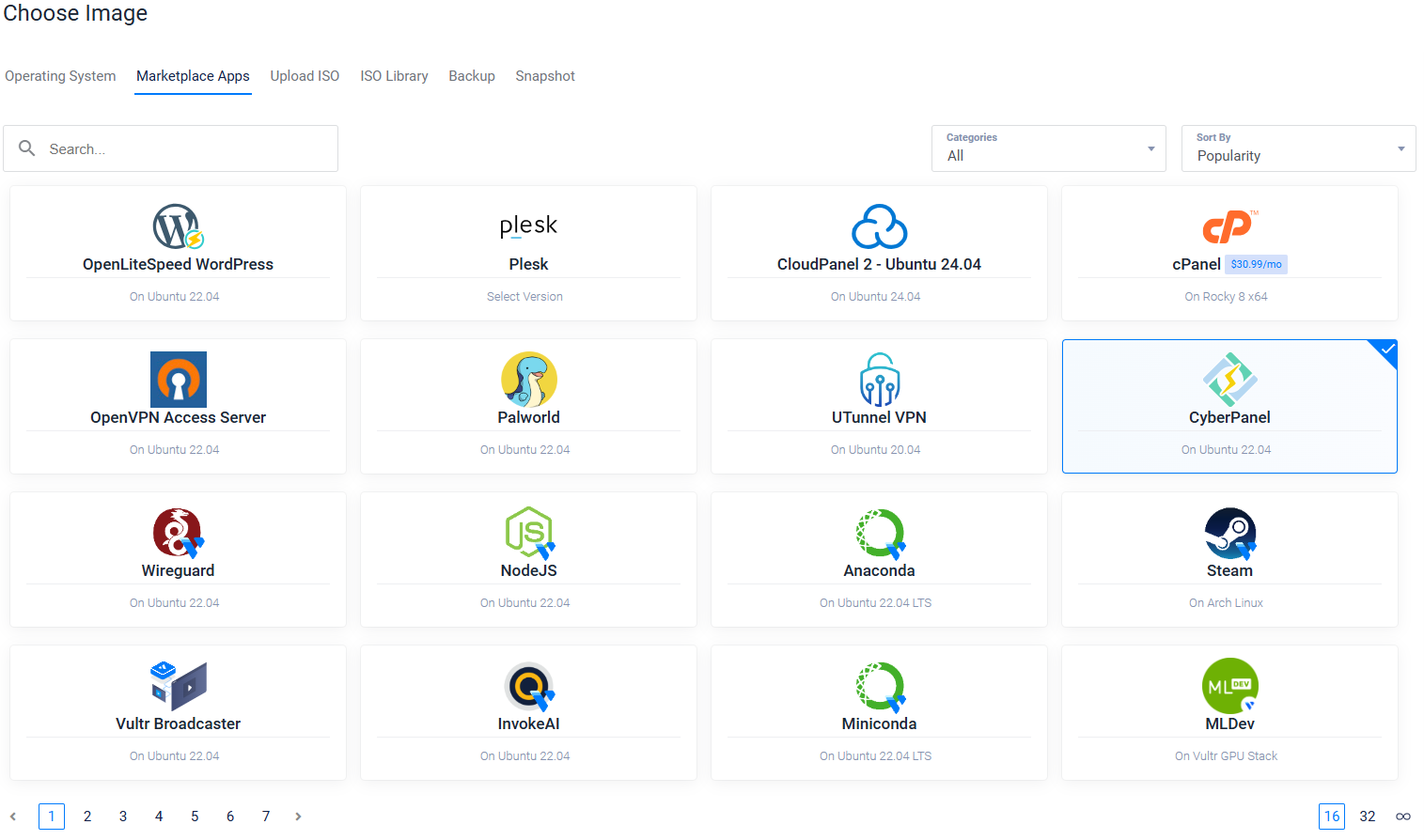This screenshot has width=1424, height=840.
Task: Click the InvokeAI circle icon
Action: (529, 686)
